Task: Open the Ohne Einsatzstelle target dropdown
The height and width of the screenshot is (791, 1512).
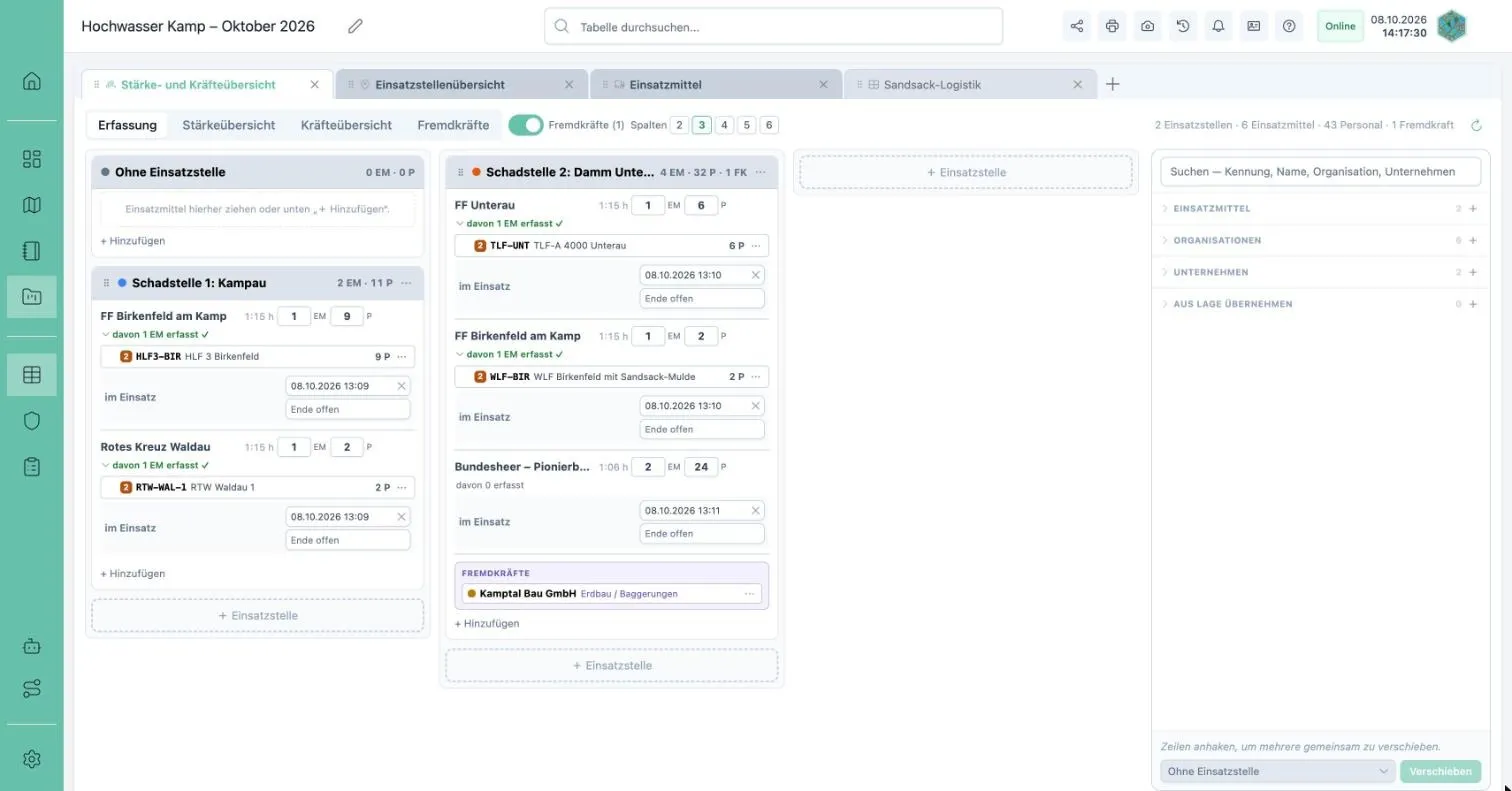Action: click(1278, 771)
